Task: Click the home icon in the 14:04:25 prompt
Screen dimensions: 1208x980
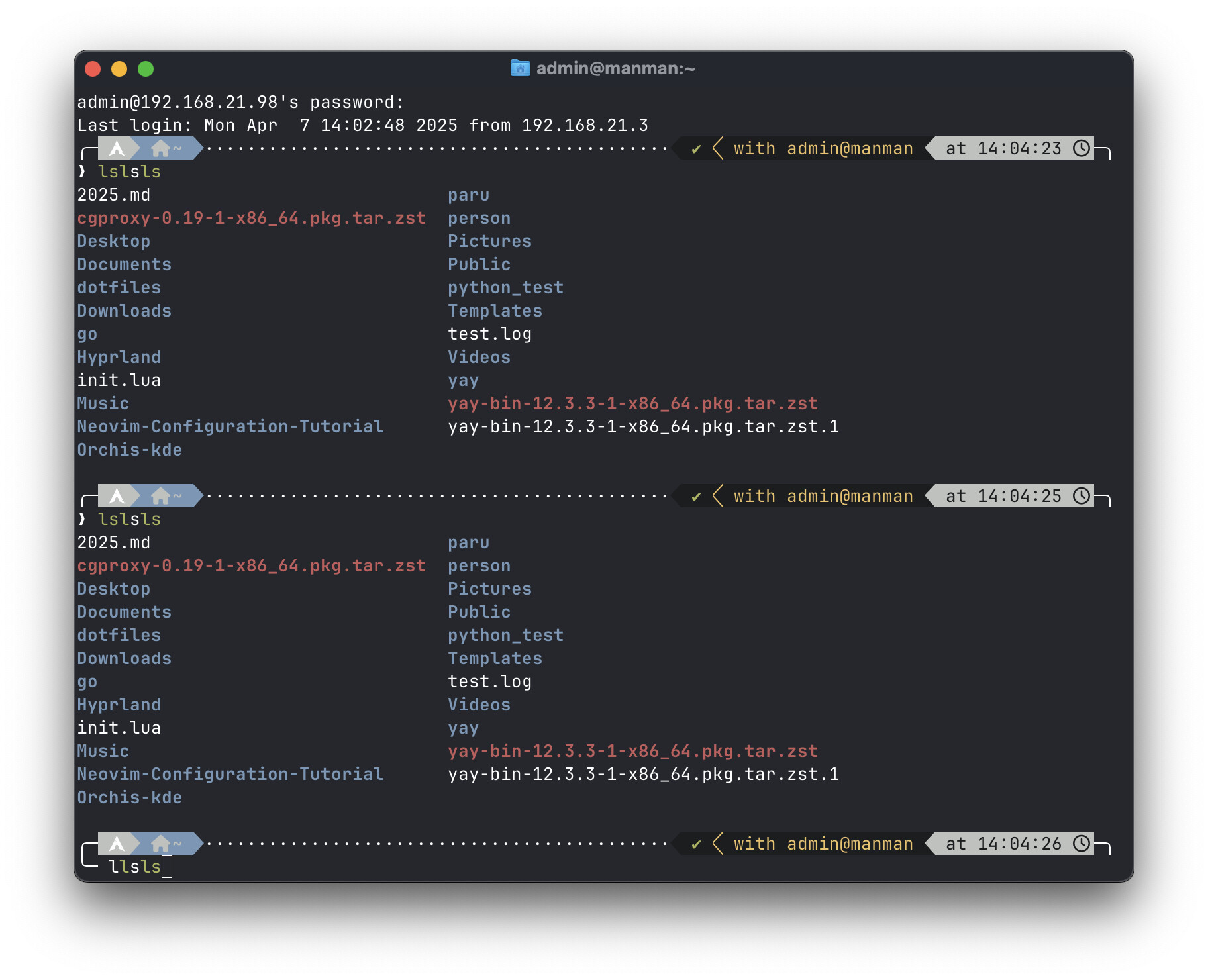Action: [161, 496]
